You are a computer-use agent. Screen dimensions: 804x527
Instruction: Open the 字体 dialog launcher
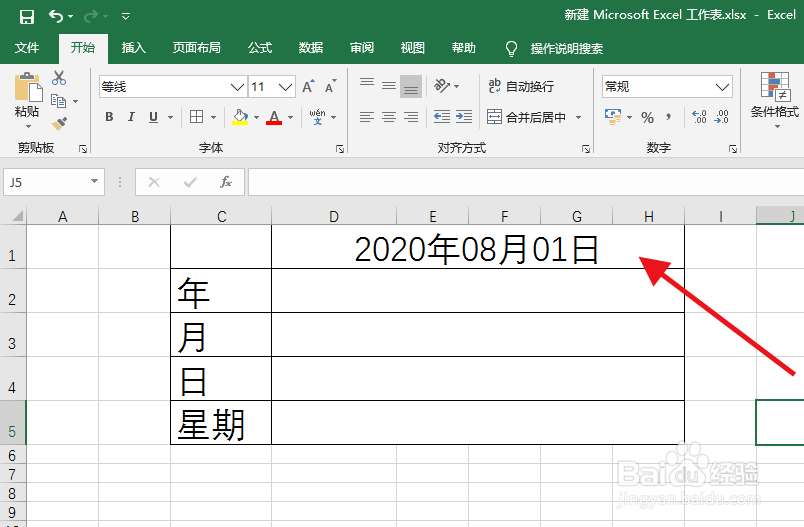339,149
